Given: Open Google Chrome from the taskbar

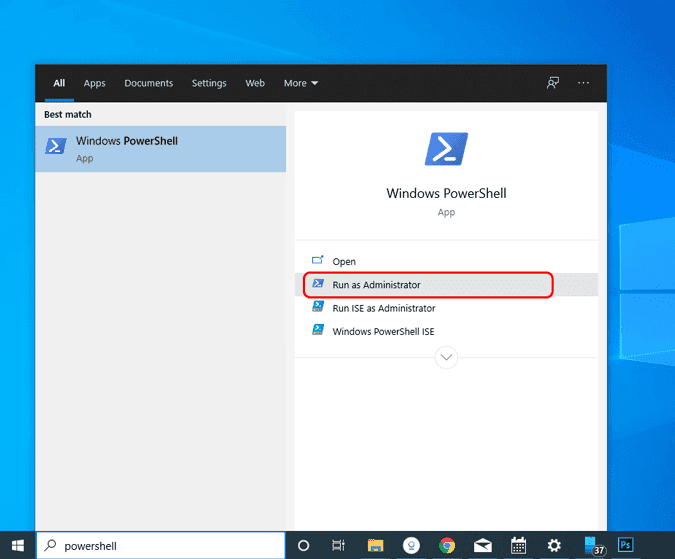Looking at the screenshot, I should [447, 546].
